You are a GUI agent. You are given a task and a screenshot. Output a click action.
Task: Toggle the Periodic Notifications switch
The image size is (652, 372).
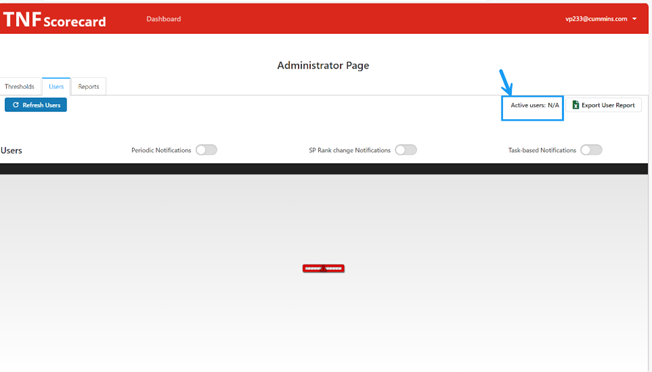point(207,150)
